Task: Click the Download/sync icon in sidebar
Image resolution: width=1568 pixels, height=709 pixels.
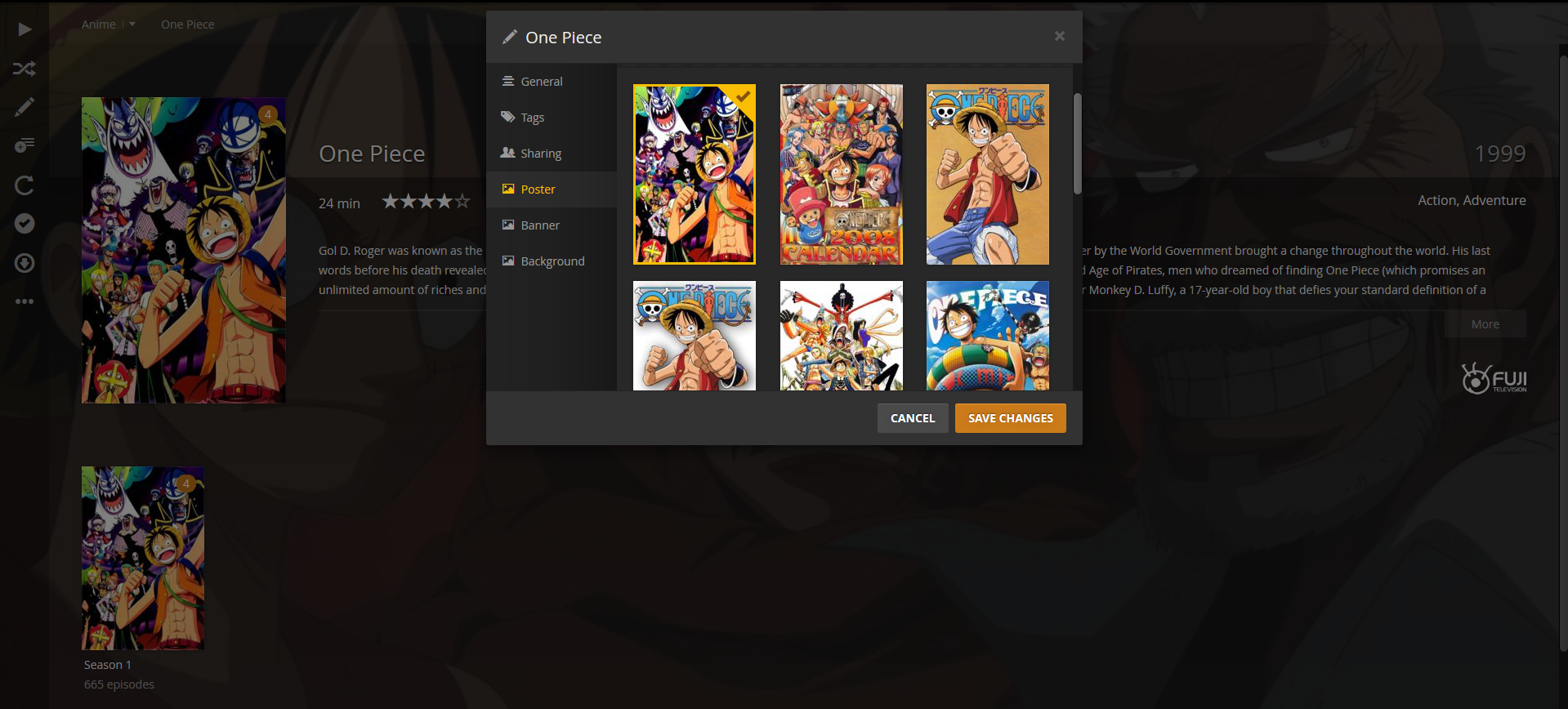Action: tap(25, 263)
